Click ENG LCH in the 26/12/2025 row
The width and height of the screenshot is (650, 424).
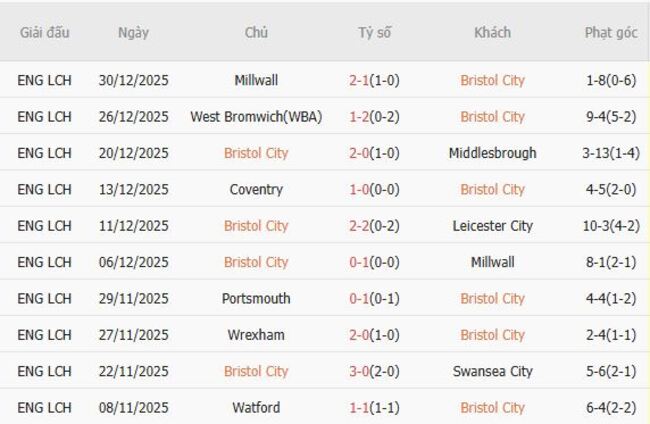click(x=45, y=116)
